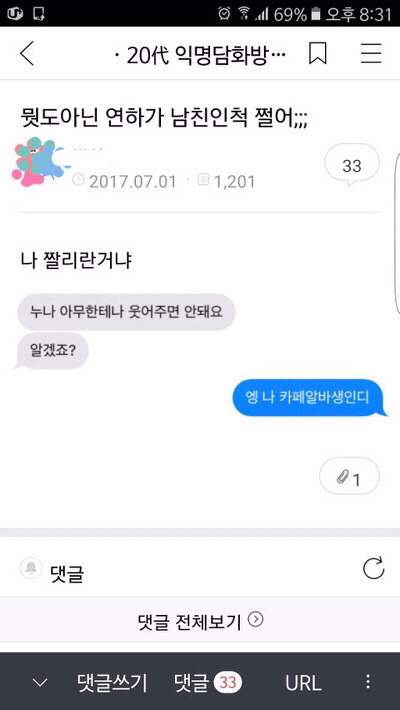Bookmark this post
This screenshot has width=400, height=710.
[318, 54]
